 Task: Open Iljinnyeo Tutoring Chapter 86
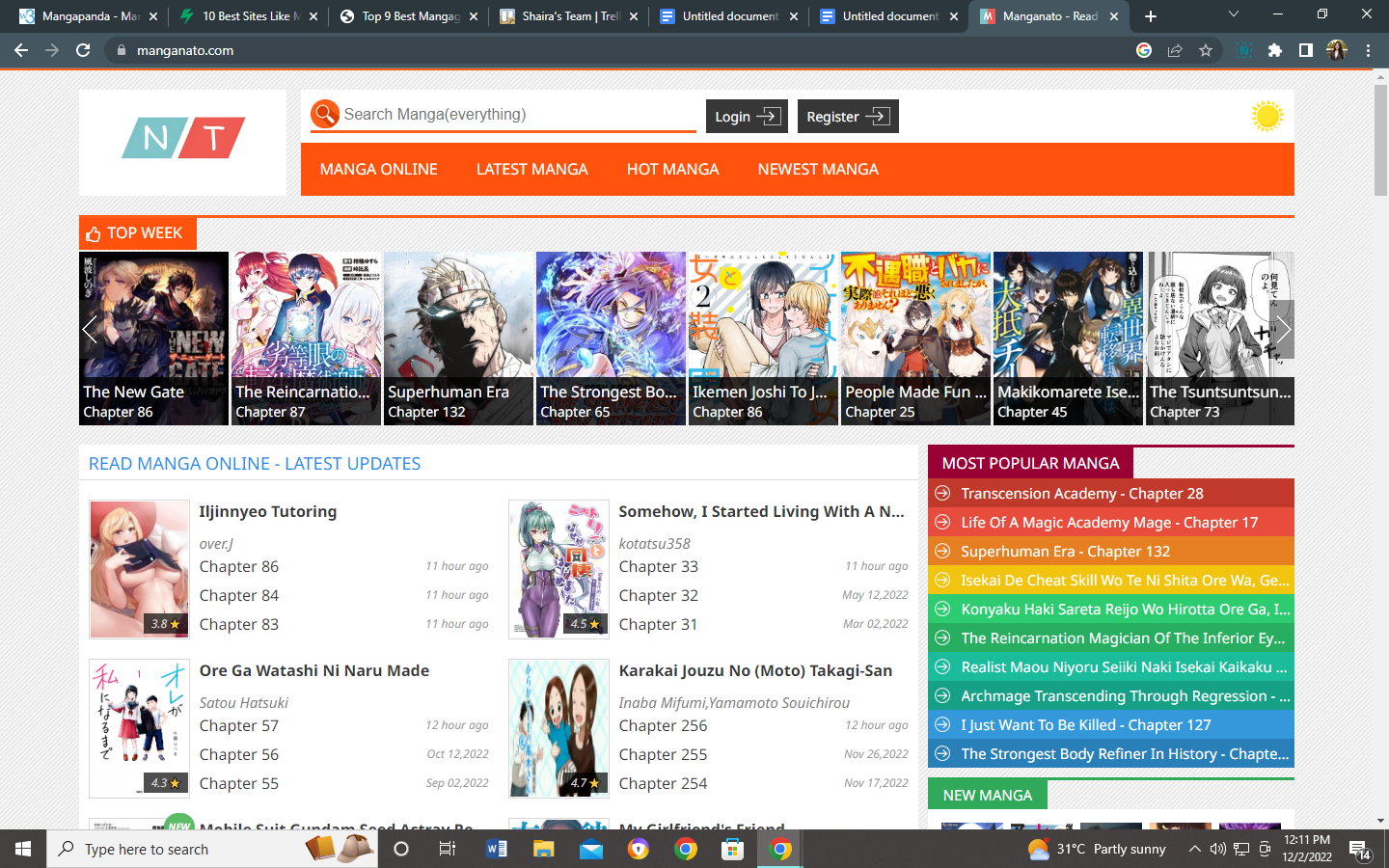pyautogui.click(x=238, y=566)
